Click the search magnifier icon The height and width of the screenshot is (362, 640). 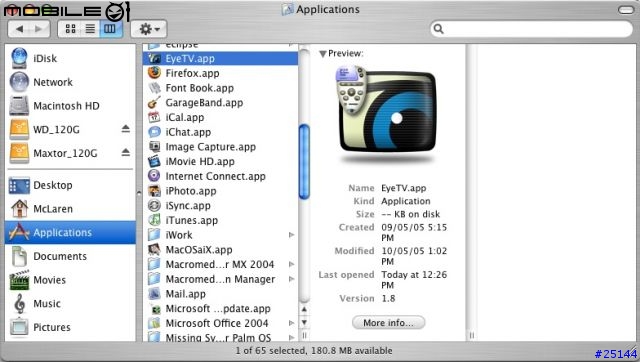pyautogui.click(x=438, y=29)
